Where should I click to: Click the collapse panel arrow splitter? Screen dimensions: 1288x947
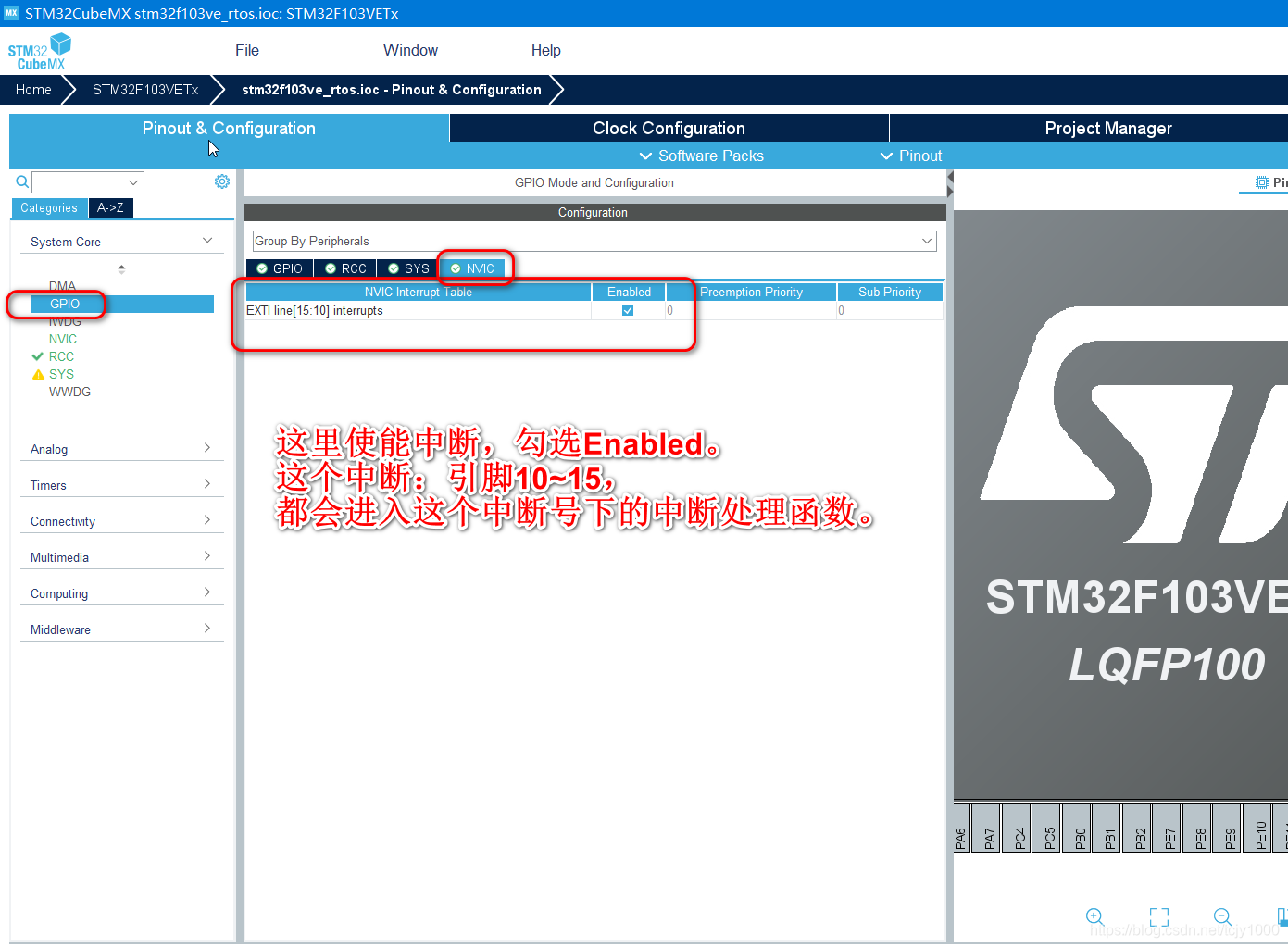[x=950, y=183]
